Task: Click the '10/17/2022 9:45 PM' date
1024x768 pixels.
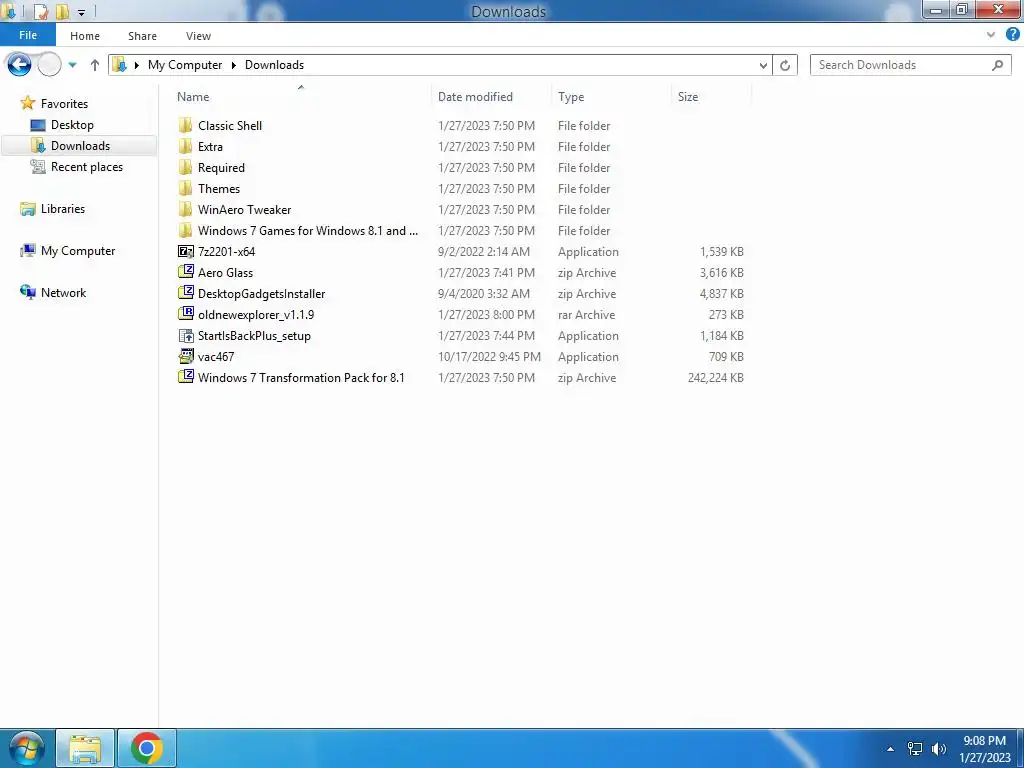Action: tap(489, 357)
